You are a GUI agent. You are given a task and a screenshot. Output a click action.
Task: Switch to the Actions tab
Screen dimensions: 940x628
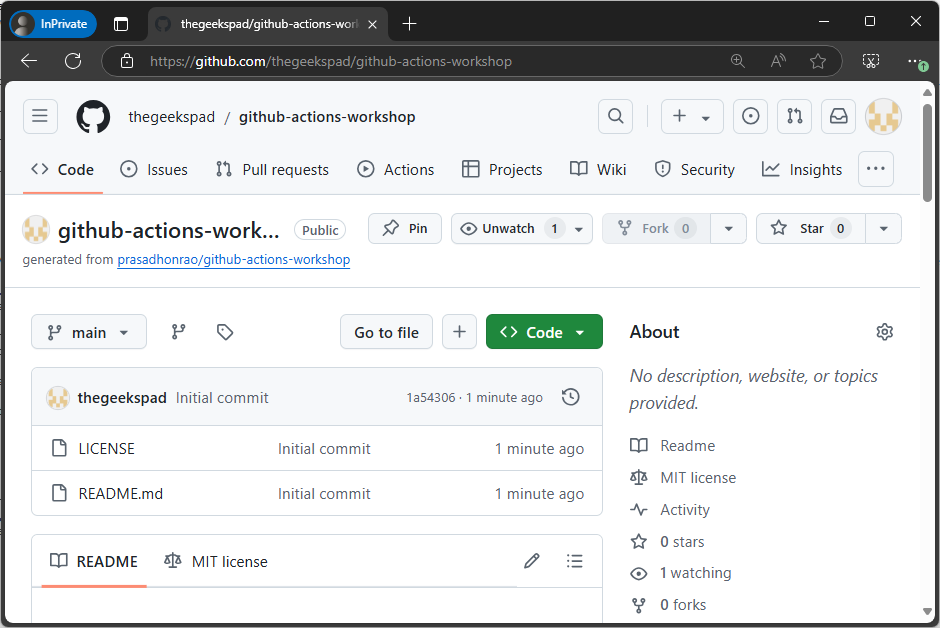396,170
